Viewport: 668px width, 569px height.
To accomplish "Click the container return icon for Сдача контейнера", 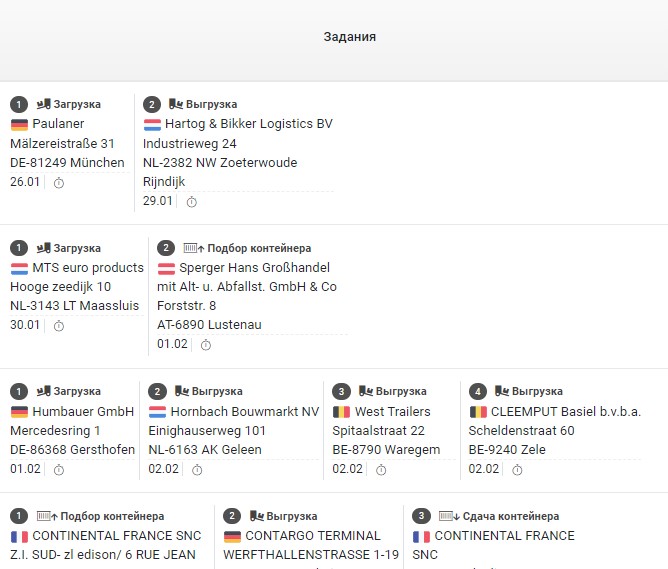I will pyautogui.click(x=449, y=516).
